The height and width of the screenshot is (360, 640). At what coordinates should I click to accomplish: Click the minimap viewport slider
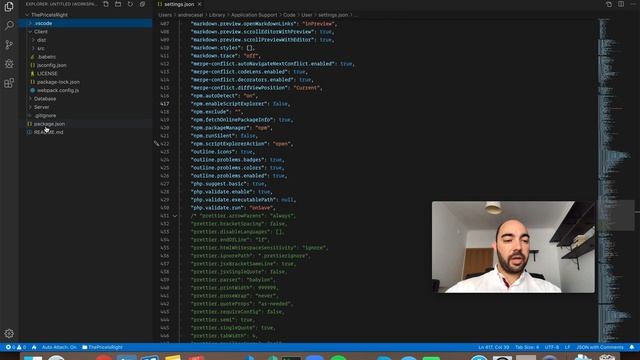616,216
